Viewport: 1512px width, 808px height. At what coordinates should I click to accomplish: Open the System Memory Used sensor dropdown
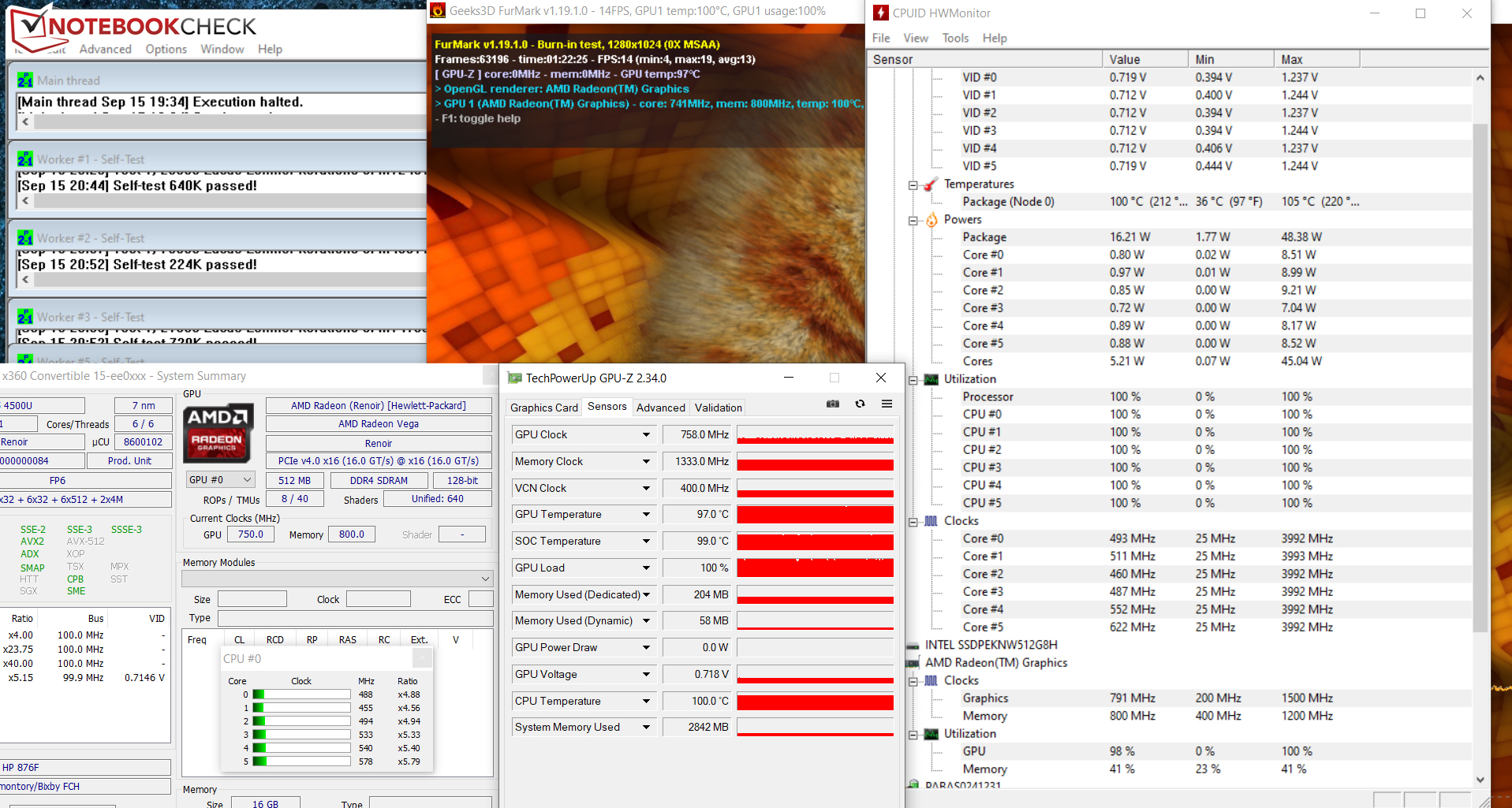[x=646, y=727]
